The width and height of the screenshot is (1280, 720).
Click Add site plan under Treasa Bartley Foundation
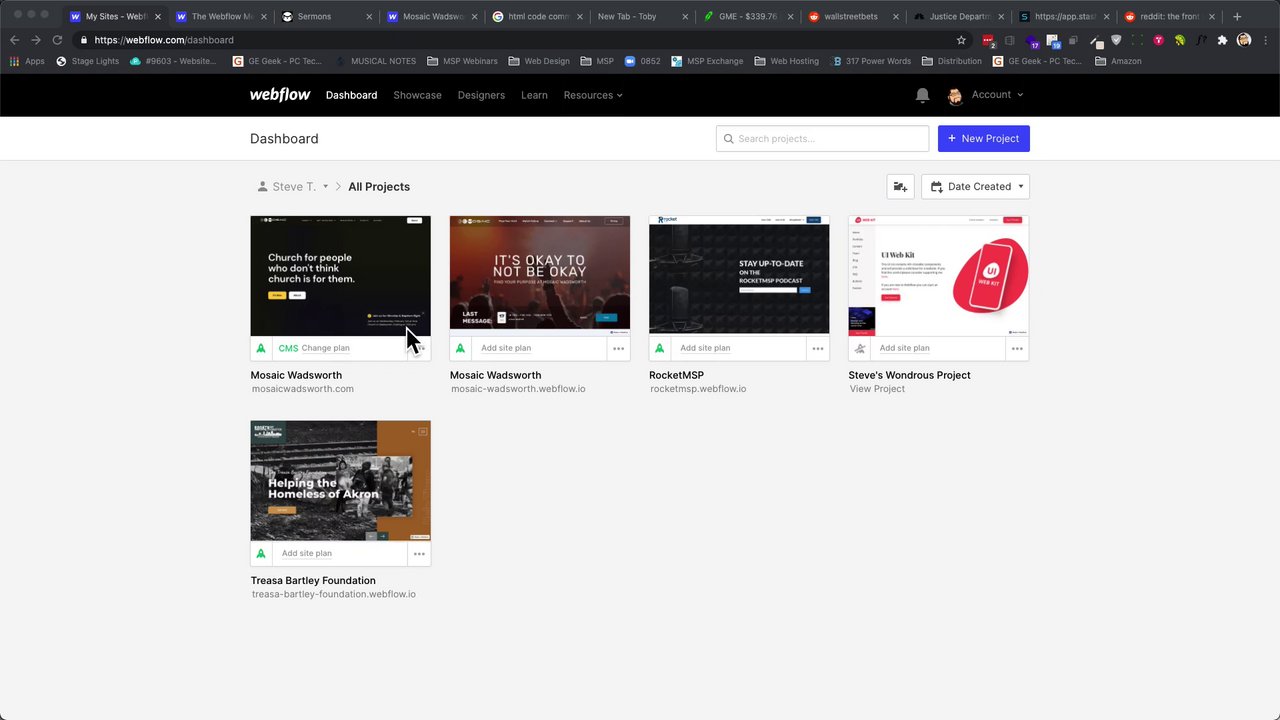[x=307, y=553]
